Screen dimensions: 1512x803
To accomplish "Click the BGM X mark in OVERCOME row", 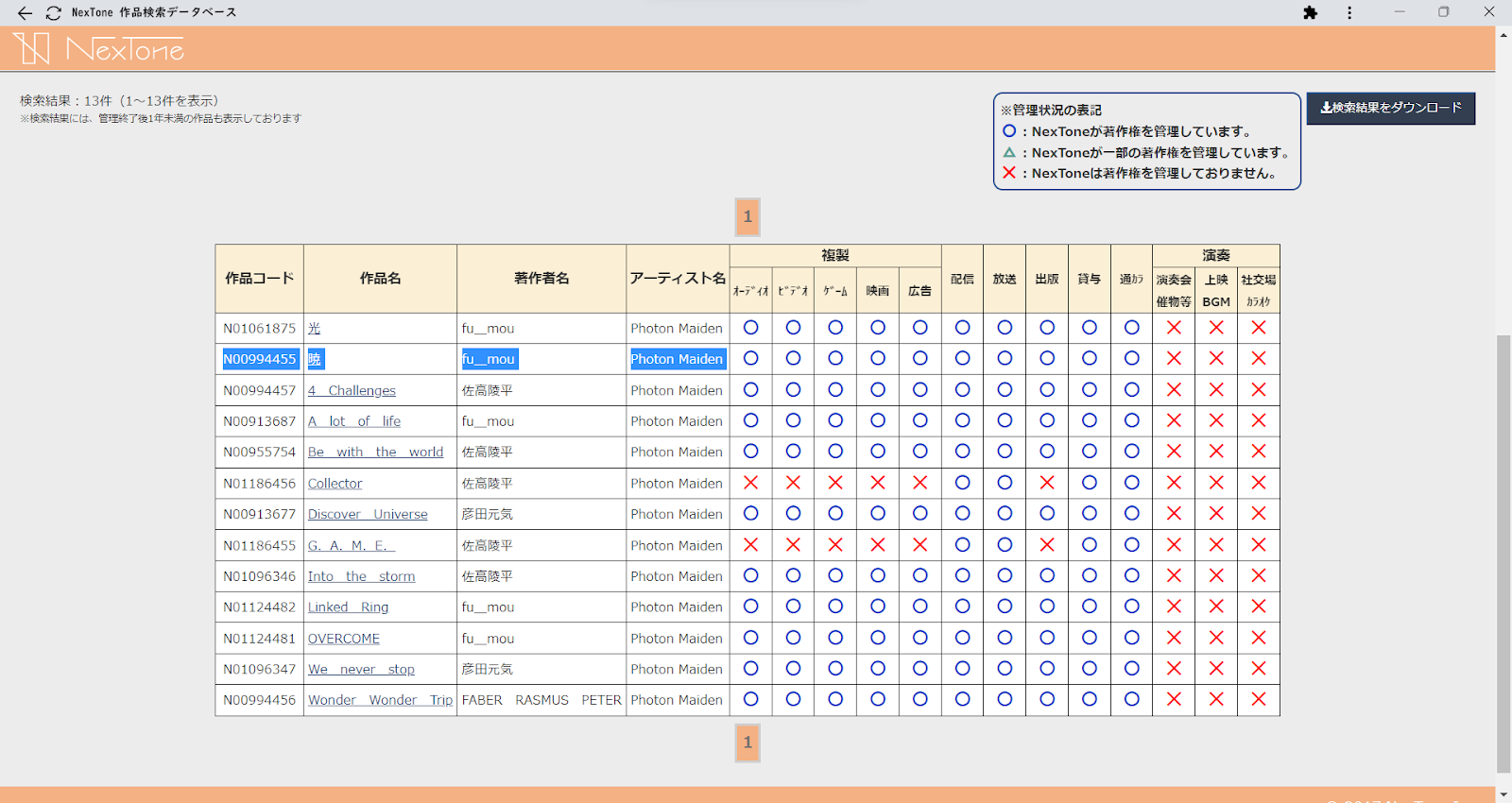I will click(x=1216, y=639).
